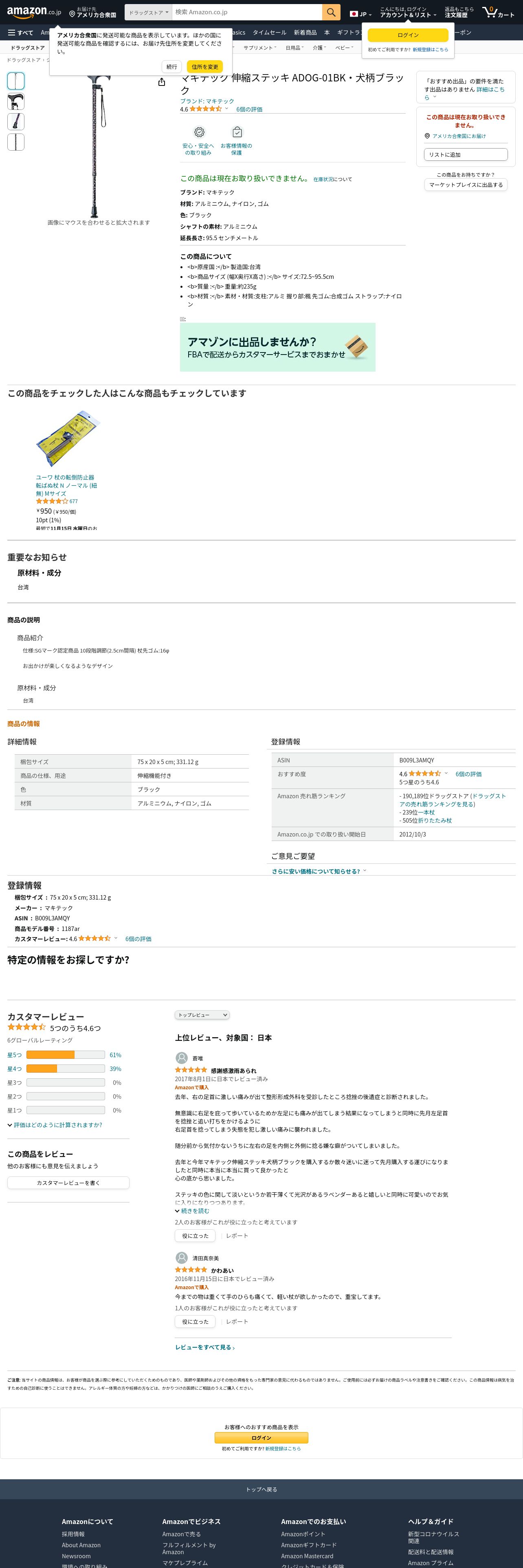Click reviewer 蒼唯 profile avatar
This screenshot has width=523, height=1568.
[x=181, y=1058]
